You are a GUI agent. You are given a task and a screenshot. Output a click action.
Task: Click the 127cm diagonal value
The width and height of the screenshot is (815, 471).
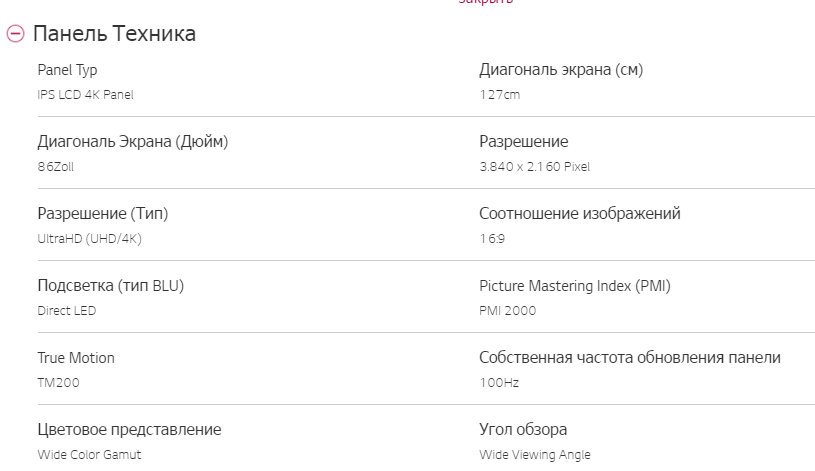[x=500, y=95]
